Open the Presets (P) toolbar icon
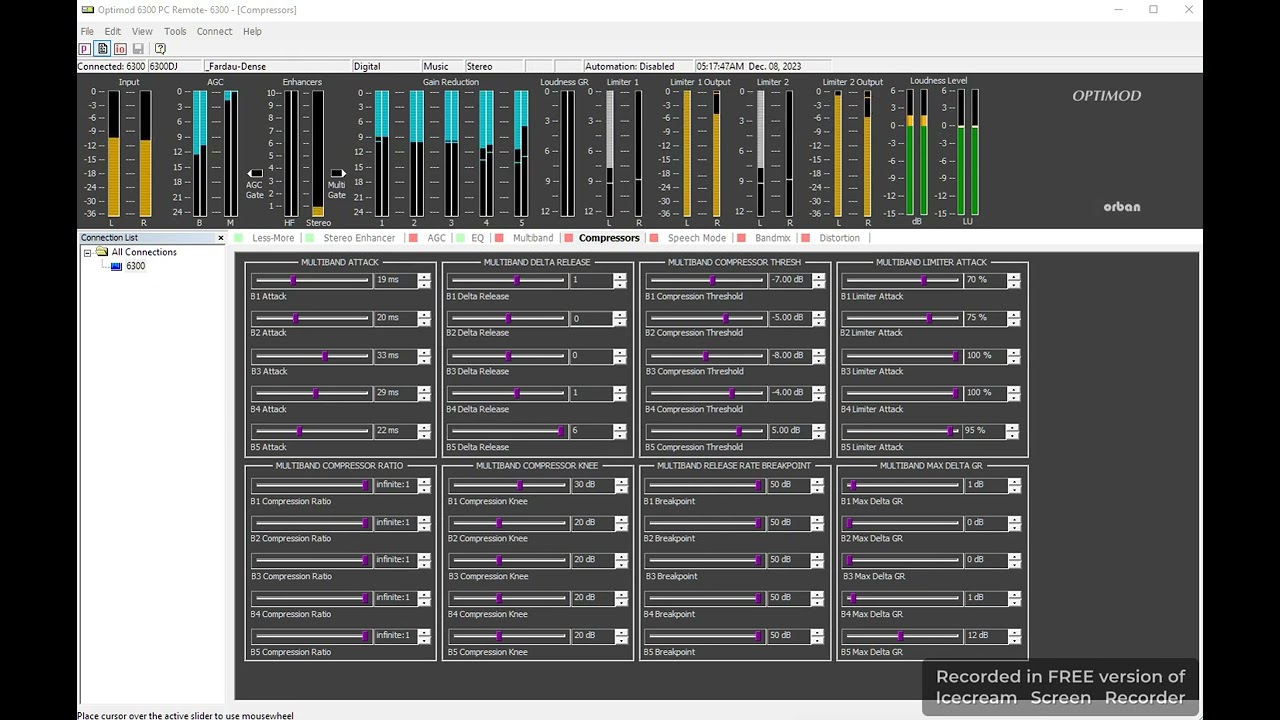 point(85,48)
